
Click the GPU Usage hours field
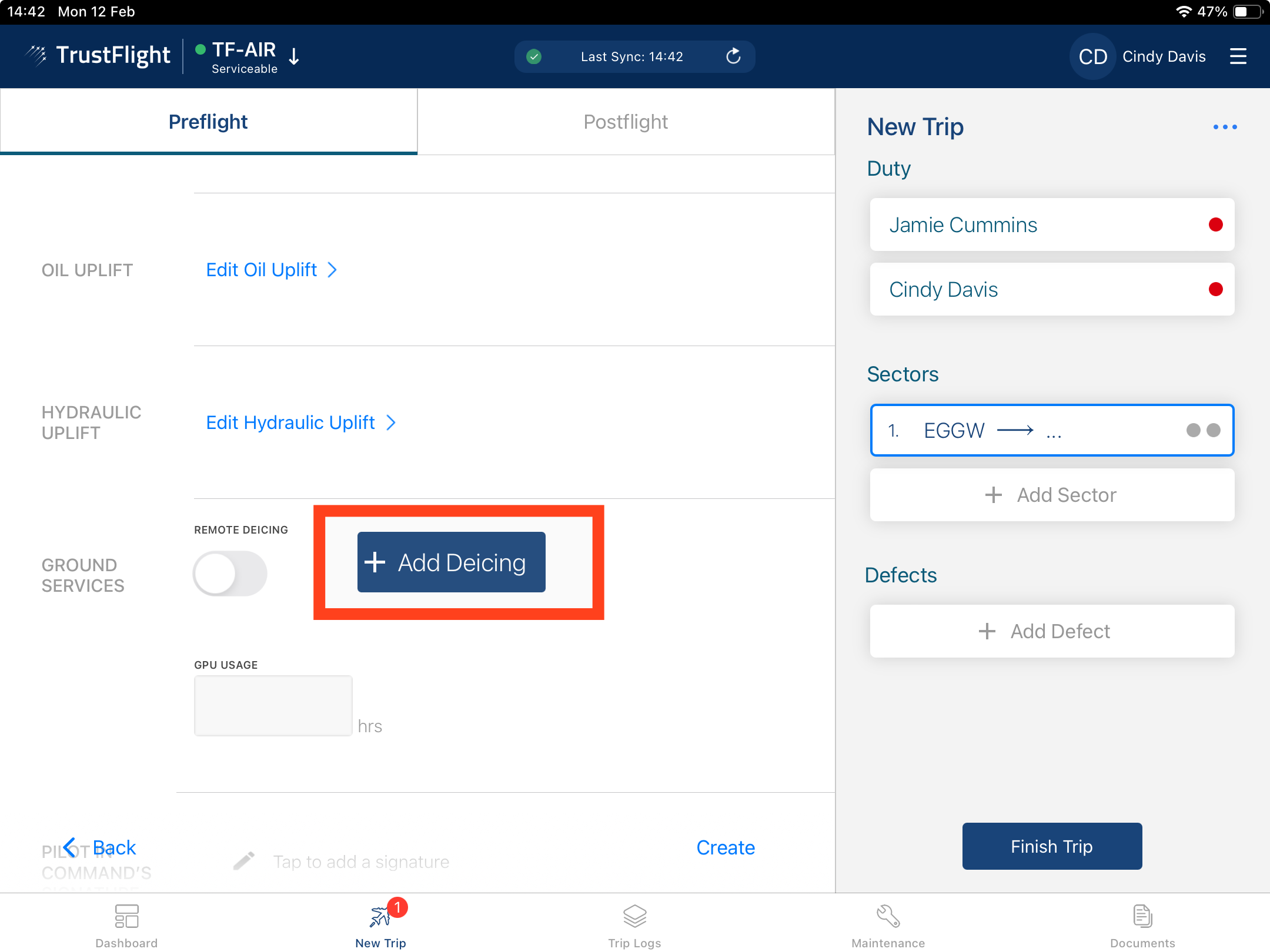273,705
